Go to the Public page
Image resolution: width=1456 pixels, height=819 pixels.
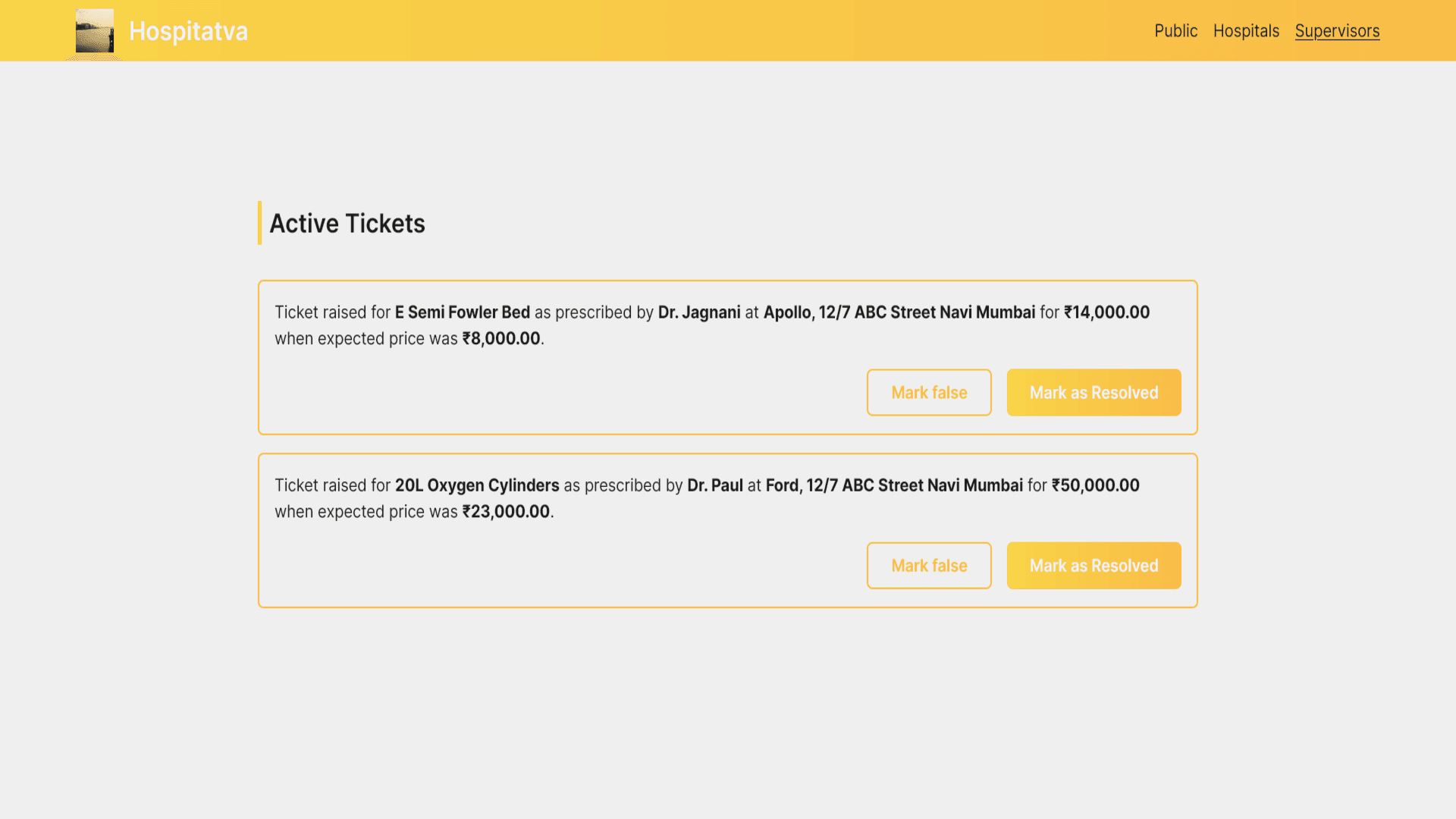(1175, 31)
